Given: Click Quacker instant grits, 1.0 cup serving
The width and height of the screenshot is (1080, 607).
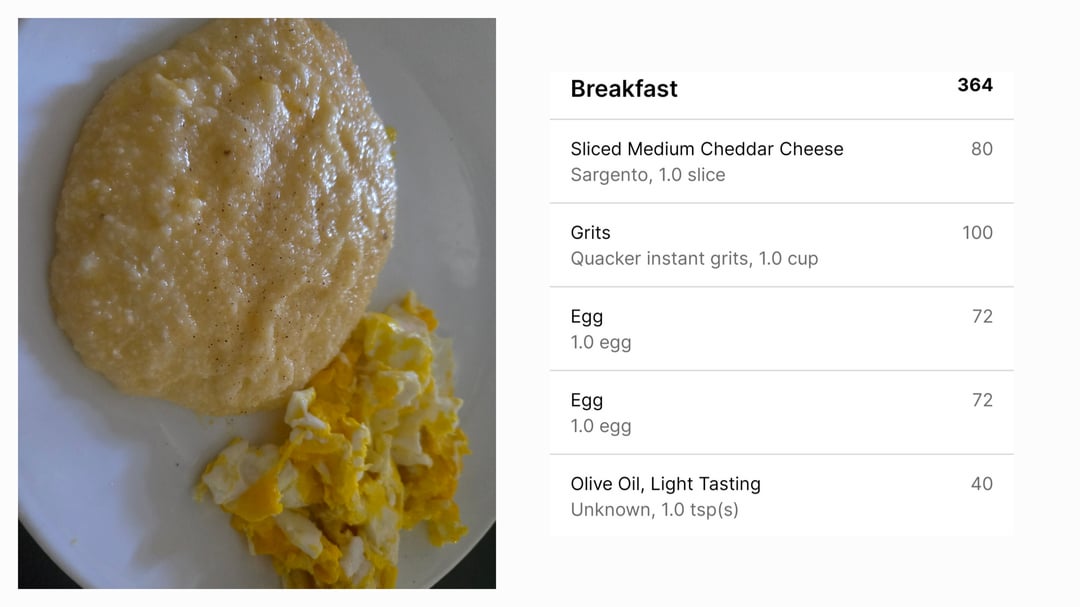Looking at the screenshot, I should (x=694, y=259).
